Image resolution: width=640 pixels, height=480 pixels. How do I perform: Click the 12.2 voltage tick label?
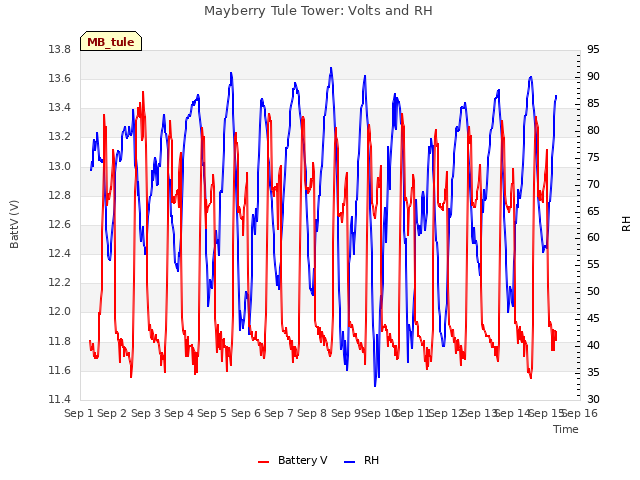click(60, 282)
